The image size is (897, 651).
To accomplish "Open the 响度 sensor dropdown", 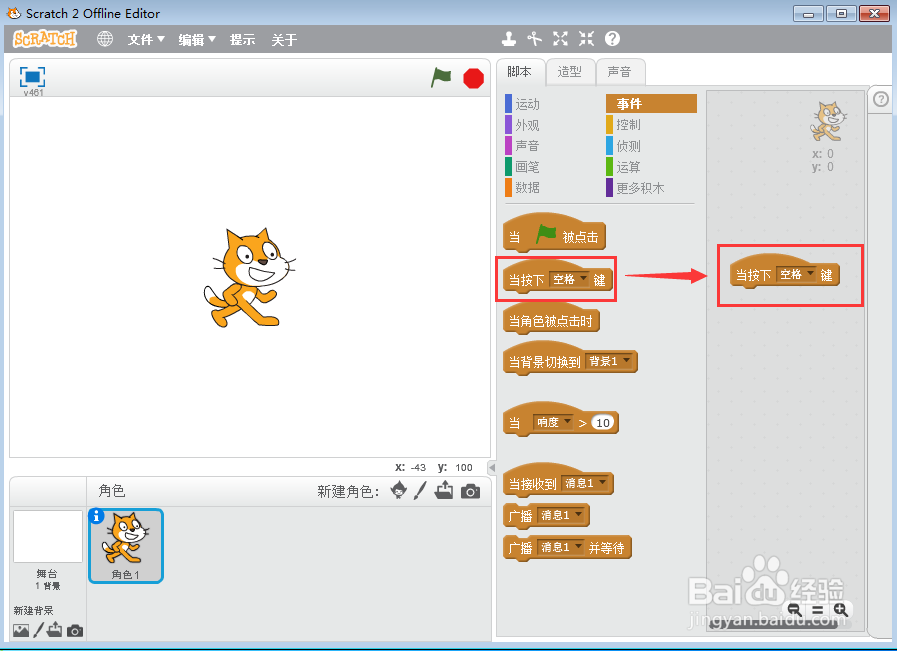I will (x=553, y=422).
